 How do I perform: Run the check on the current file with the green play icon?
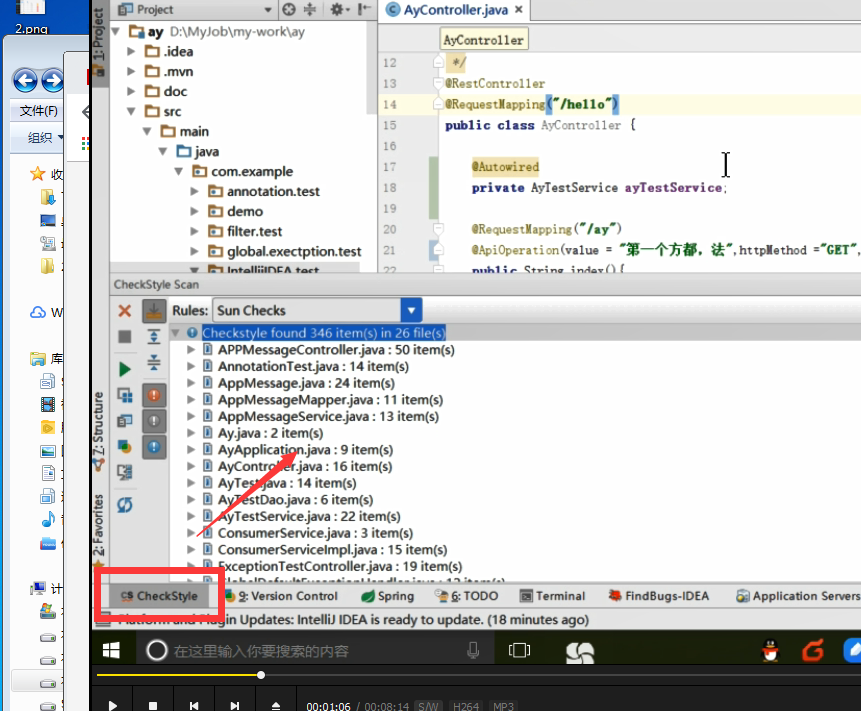pyautogui.click(x=125, y=369)
